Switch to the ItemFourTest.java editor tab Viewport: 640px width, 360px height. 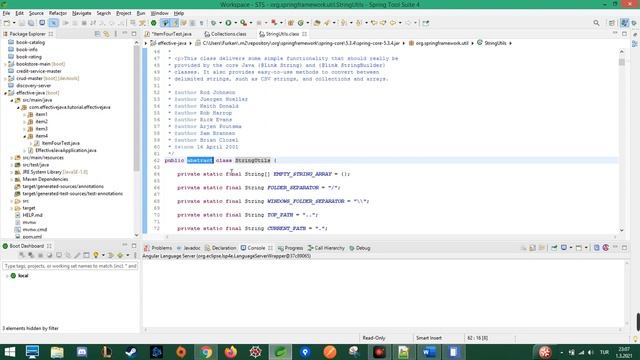pyautogui.click(x=169, y=34)
